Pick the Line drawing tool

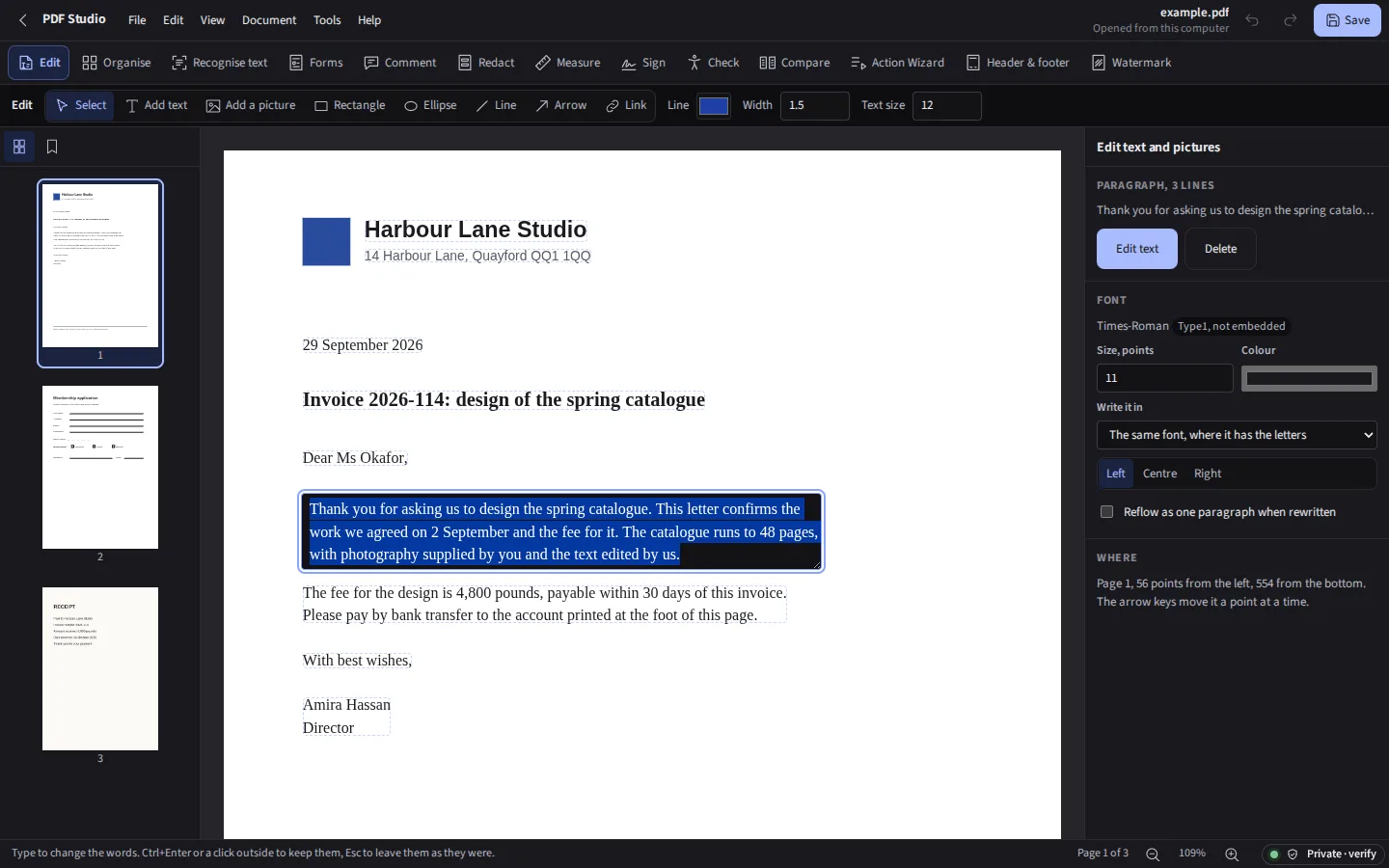pos(496,105)
